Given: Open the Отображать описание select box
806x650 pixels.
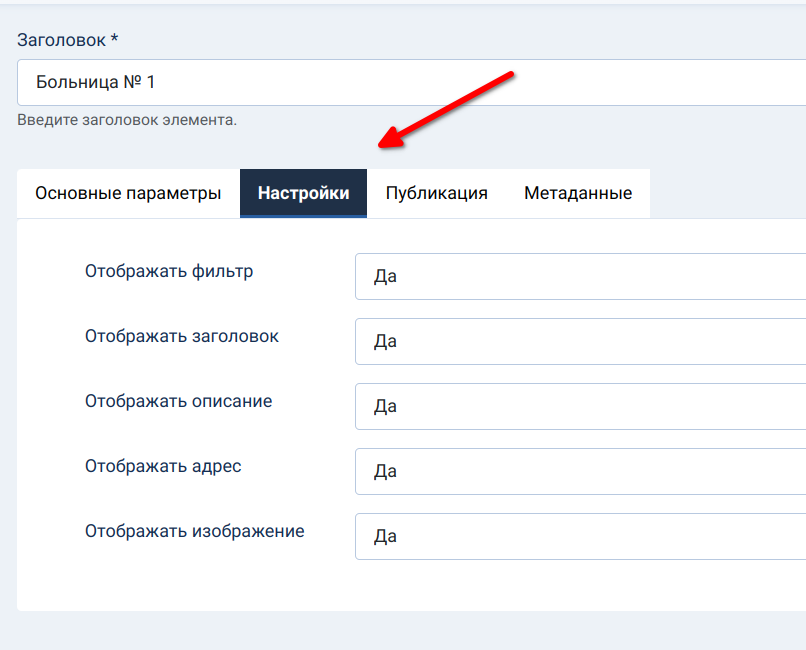Looking at the screenshot, I should pos(580,406).
